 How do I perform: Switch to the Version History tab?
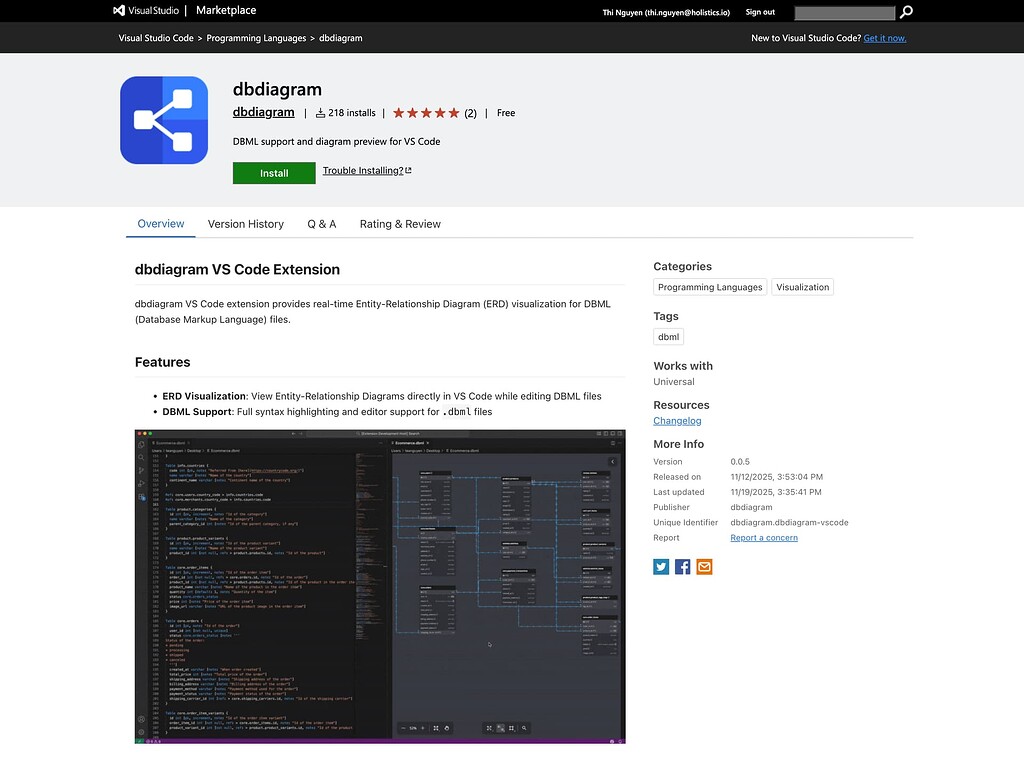245,224
